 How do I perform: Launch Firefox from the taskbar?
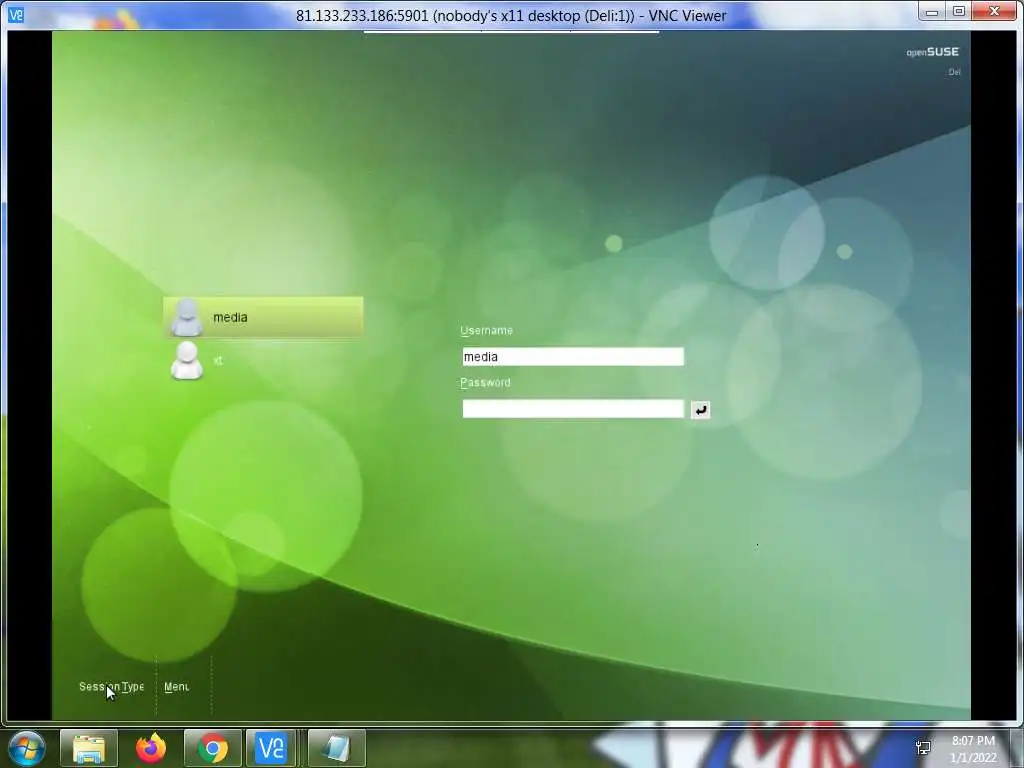coord(151,748)
